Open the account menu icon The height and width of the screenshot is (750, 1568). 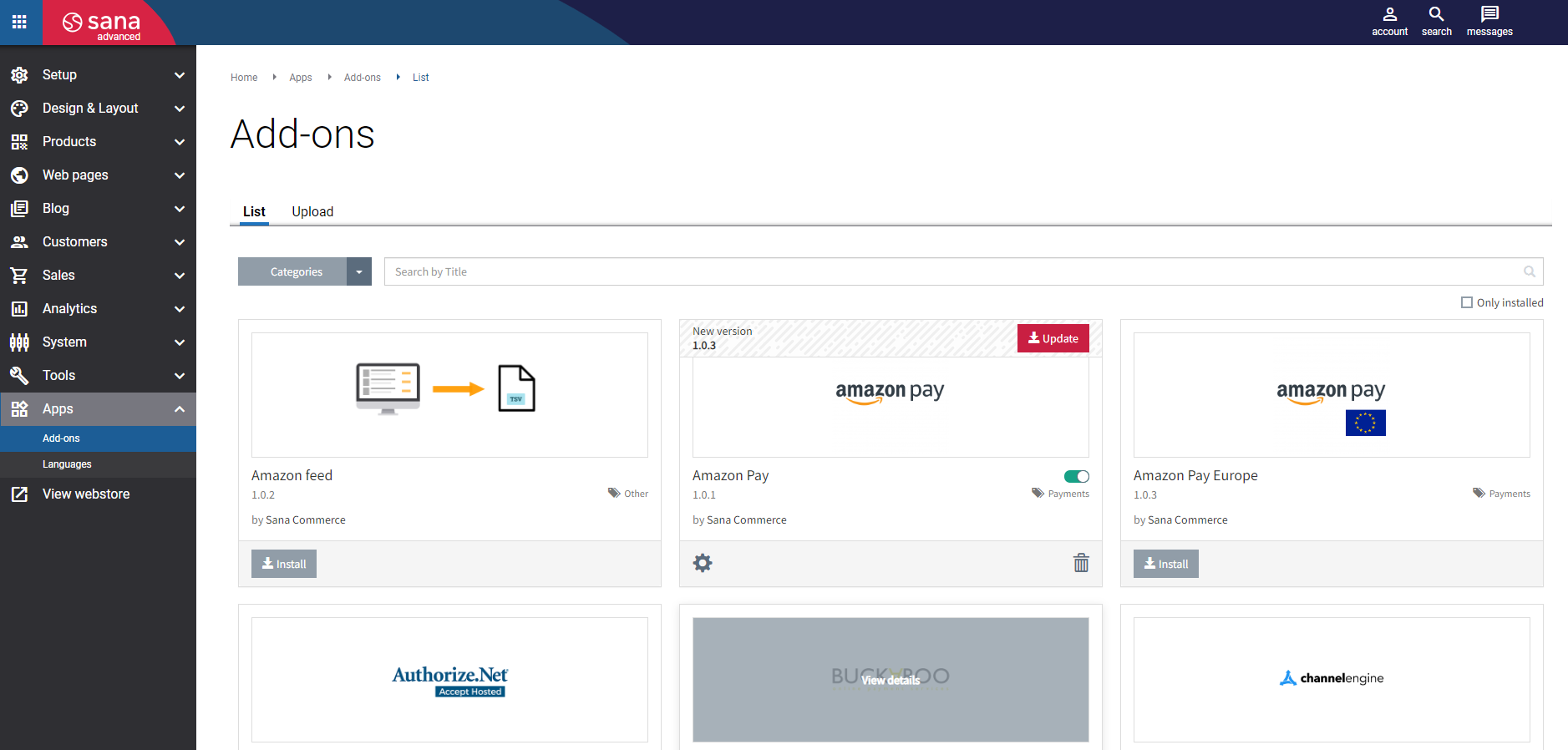click(x=1389, y=14)
